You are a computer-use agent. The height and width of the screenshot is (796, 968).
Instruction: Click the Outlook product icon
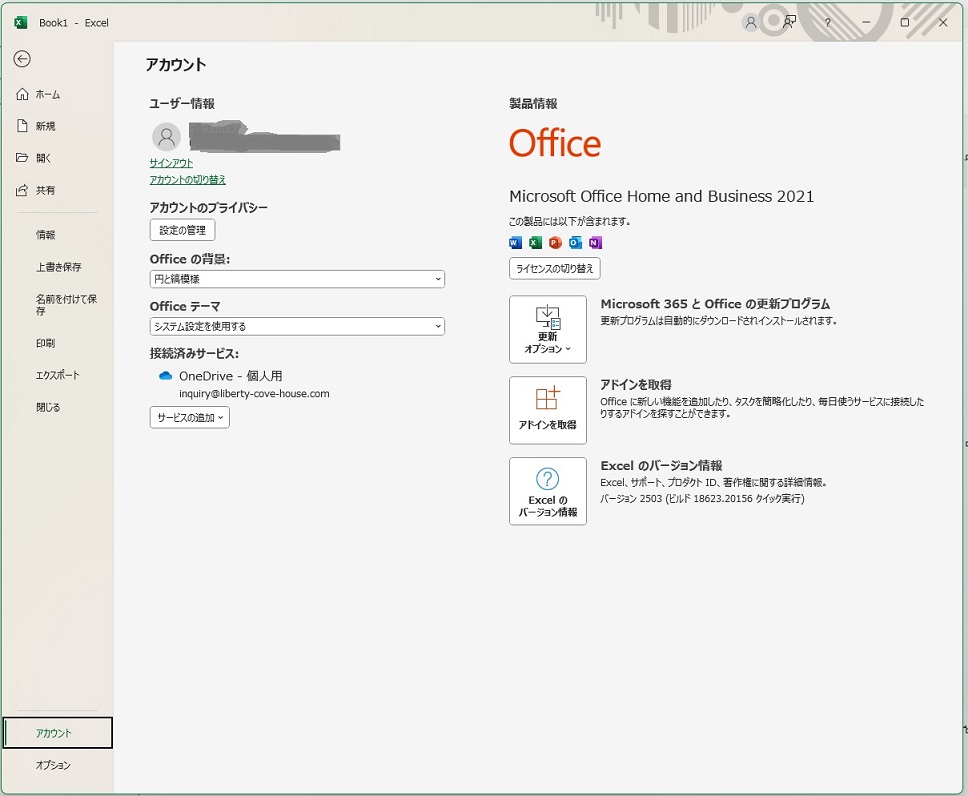pyautogui.click(x=575, y=243)
